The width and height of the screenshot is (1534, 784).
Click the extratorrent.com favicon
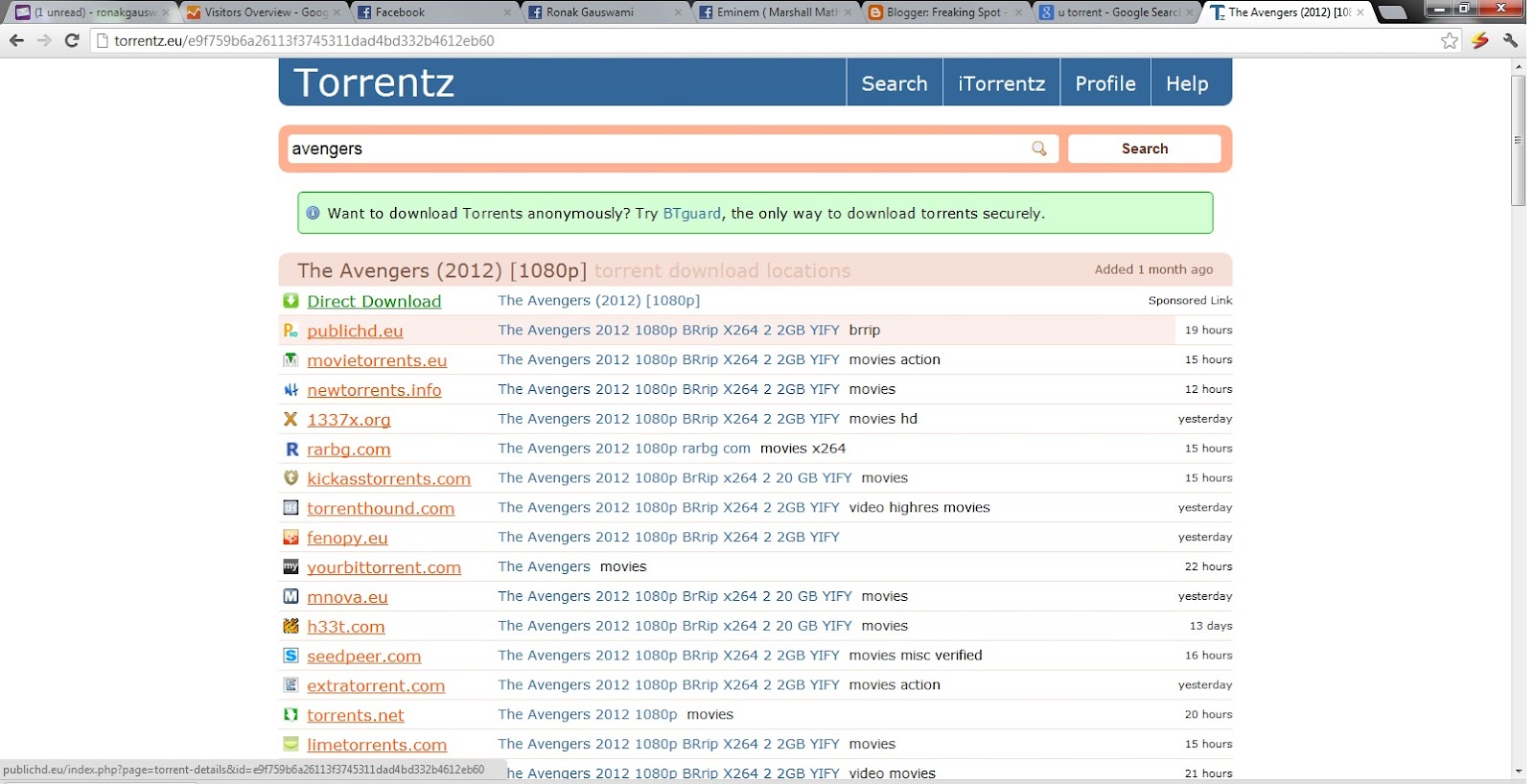click(291, 685)
